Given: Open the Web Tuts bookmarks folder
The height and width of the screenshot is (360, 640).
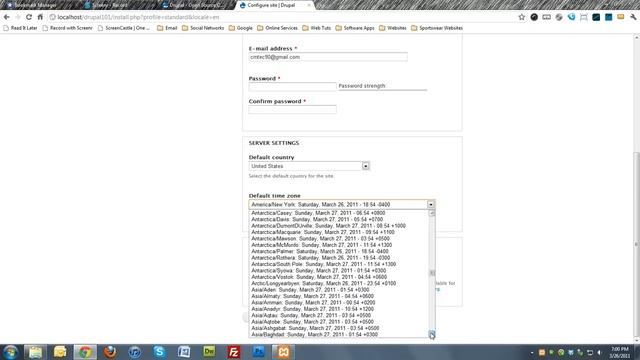Looking at the screenshot, I should (x=317, y=28).
